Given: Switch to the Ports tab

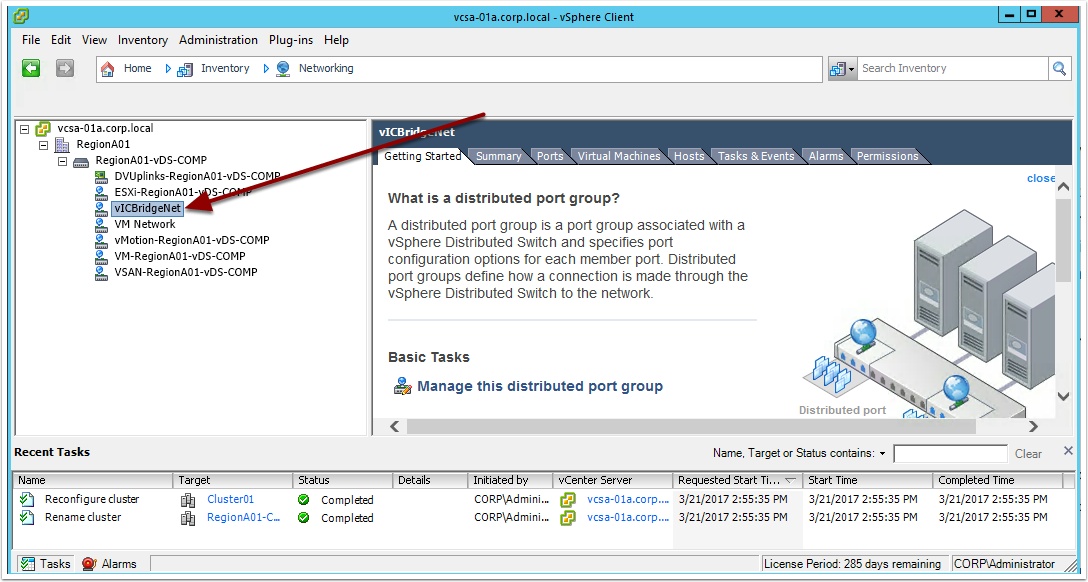Looking at the screenshot, I should coord(550,156).
